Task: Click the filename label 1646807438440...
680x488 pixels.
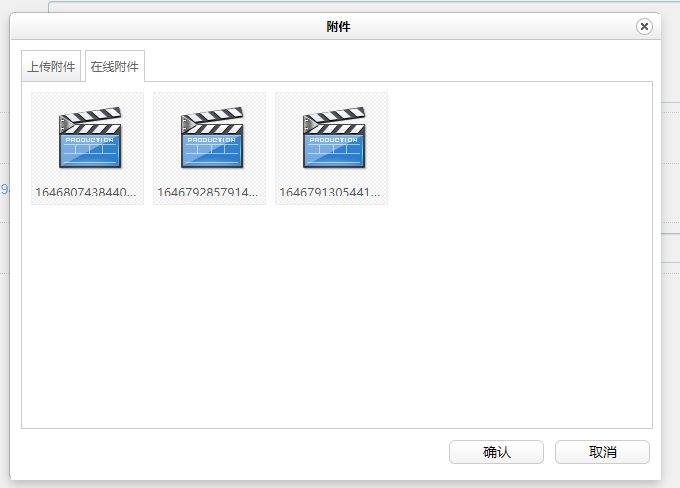Action: (86, 192)
